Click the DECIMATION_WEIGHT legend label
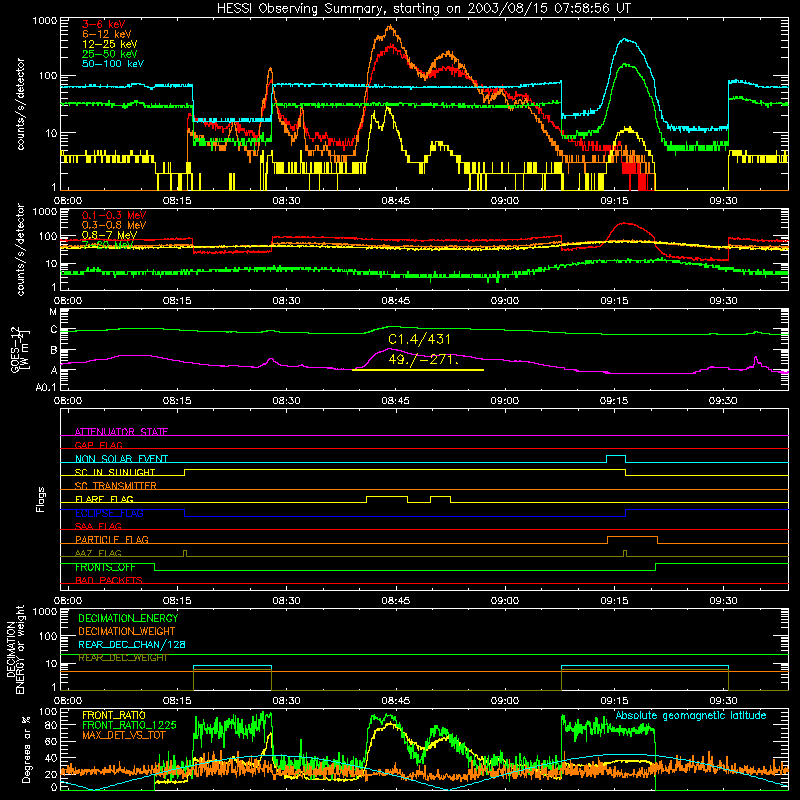 click(127, 631)
